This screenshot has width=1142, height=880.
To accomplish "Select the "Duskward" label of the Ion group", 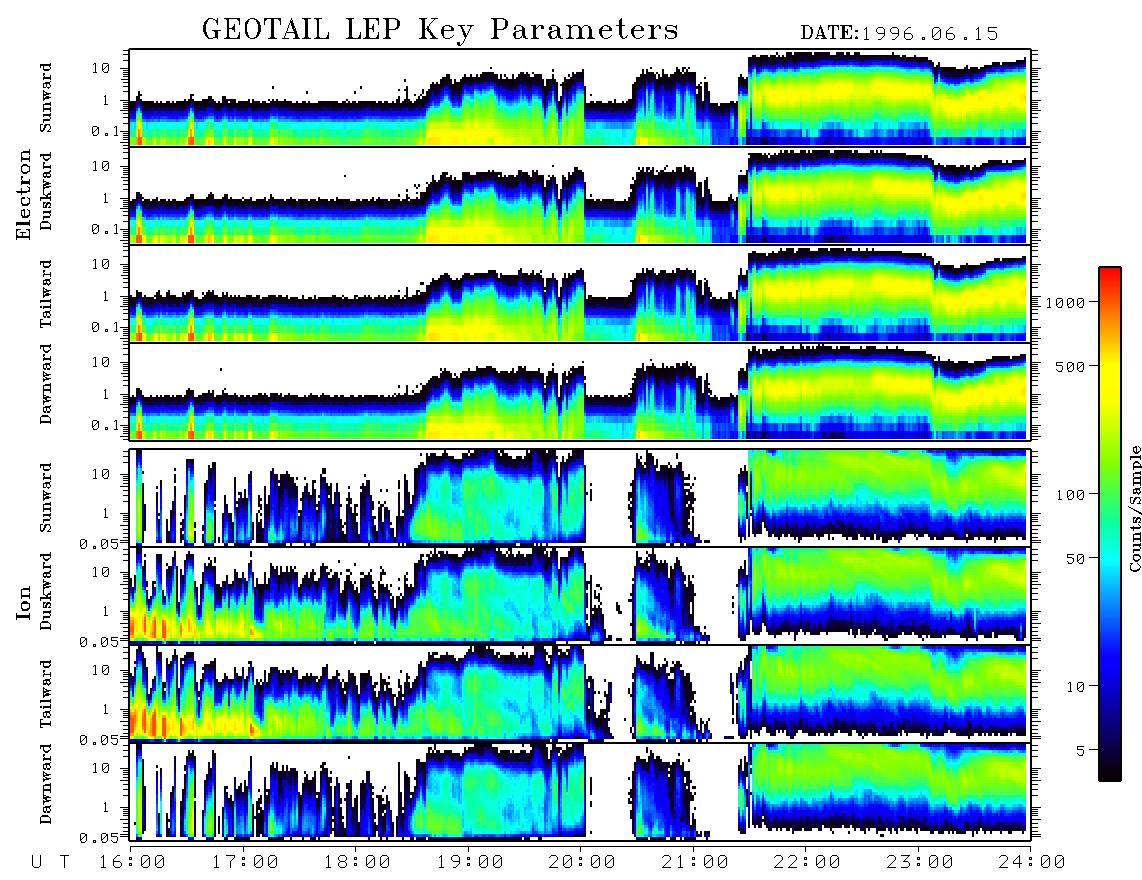I will (46, 591).
